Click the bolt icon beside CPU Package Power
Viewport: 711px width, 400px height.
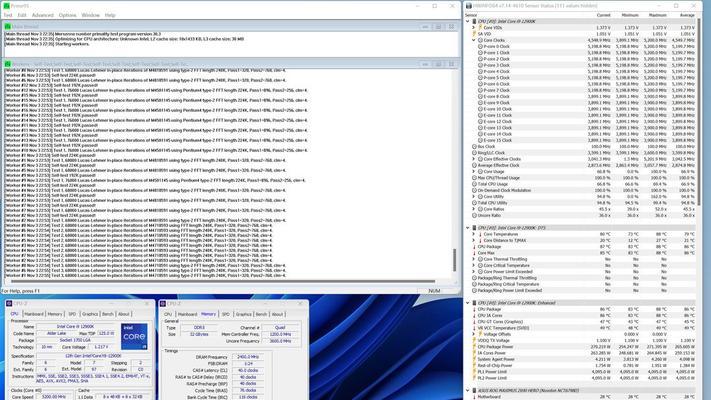[474, 346]
